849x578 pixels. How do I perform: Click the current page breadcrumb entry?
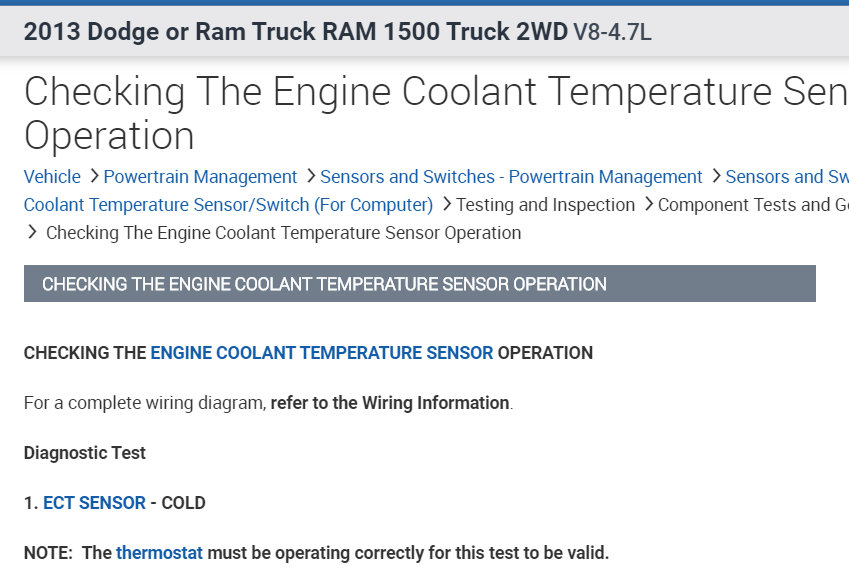[283, 233]
